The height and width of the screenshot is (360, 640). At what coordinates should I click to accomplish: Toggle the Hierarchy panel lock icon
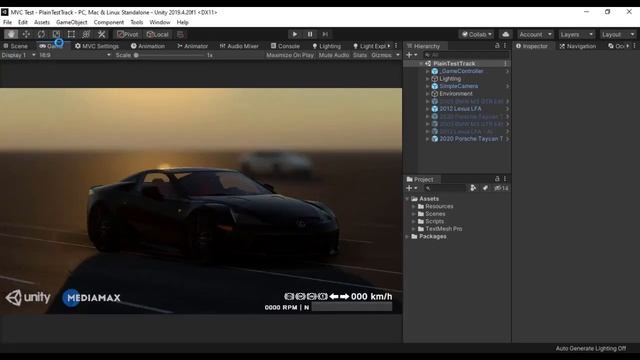tap(497, 46)
